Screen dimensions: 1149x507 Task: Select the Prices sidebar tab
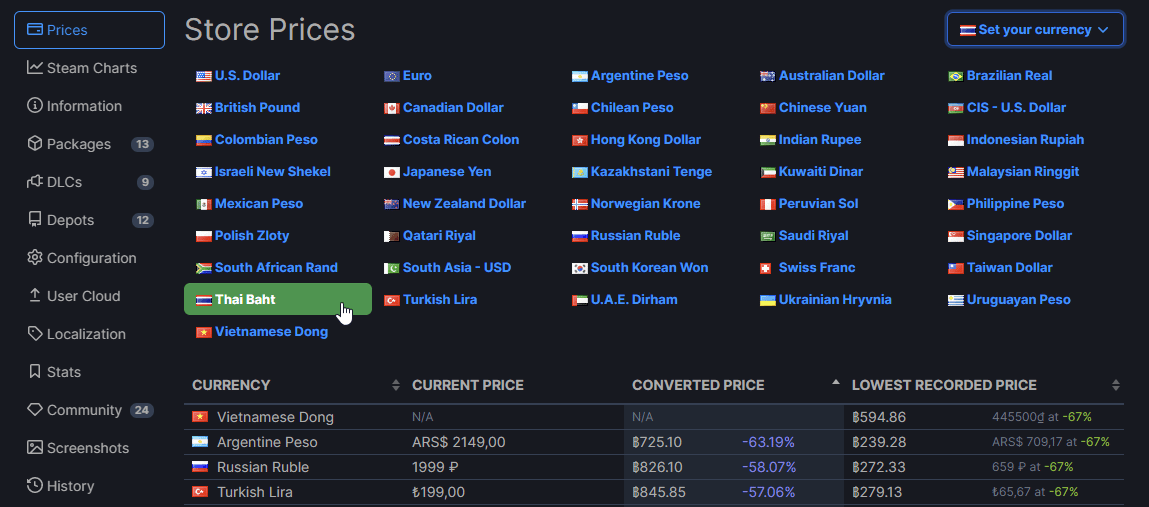coord(89,30)
